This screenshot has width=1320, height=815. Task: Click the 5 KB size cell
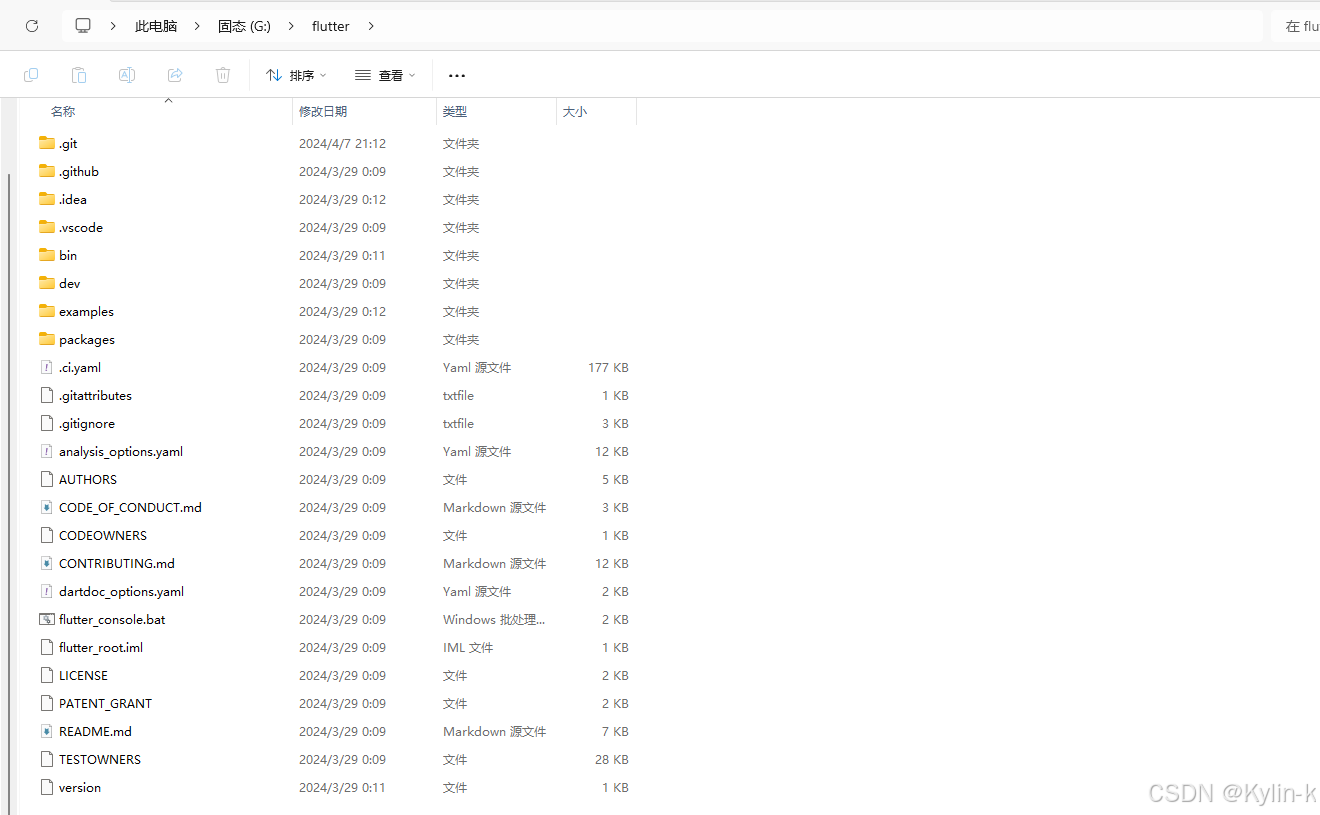pyautogui.click(x=615, y=479)
